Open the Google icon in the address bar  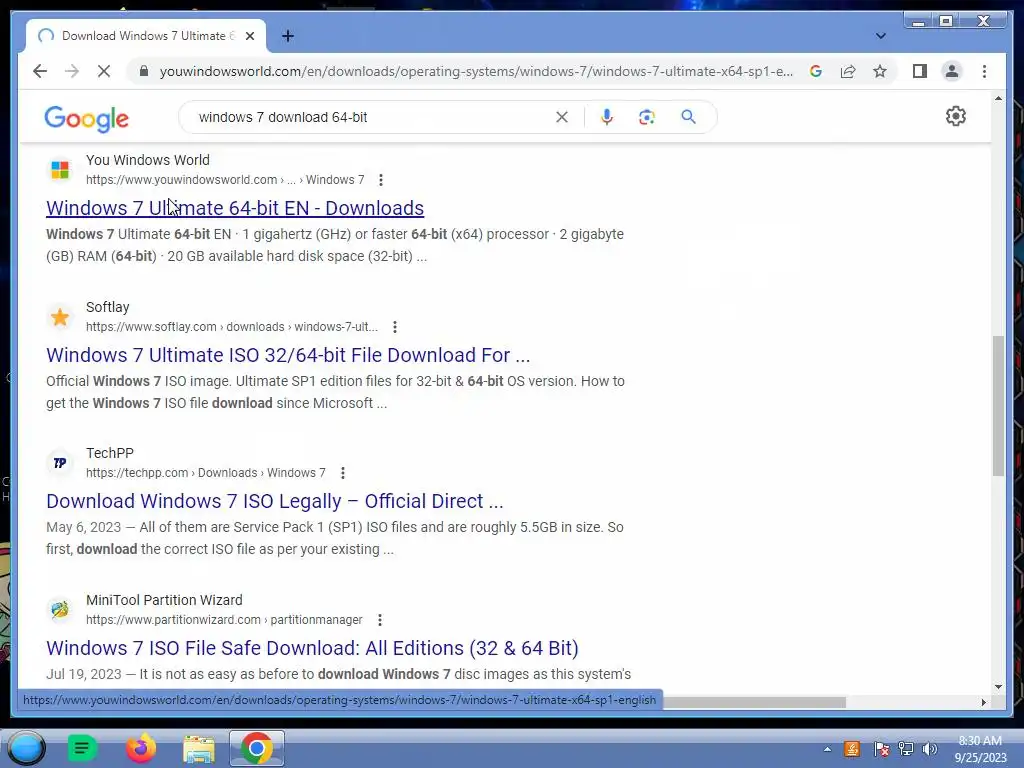[816, 71]
